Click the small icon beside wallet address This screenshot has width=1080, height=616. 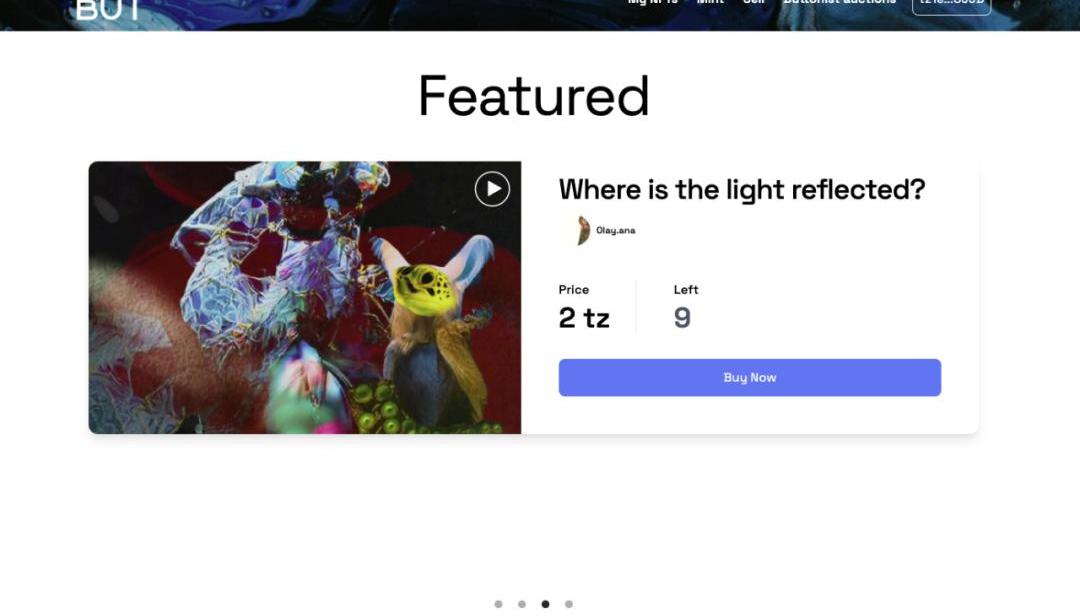click(x=1017, y=5)
